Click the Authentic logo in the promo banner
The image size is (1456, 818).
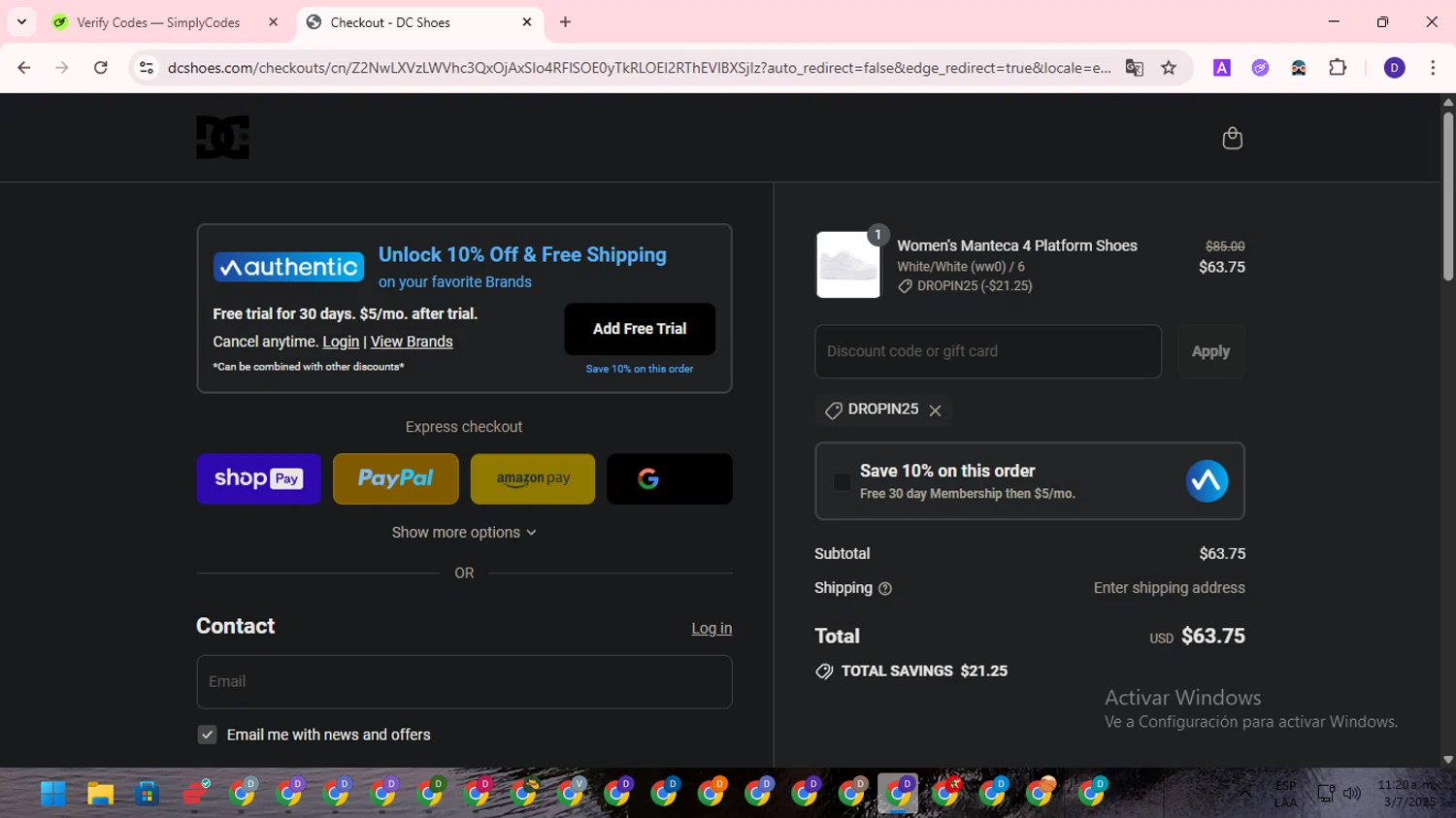(288, 267)
